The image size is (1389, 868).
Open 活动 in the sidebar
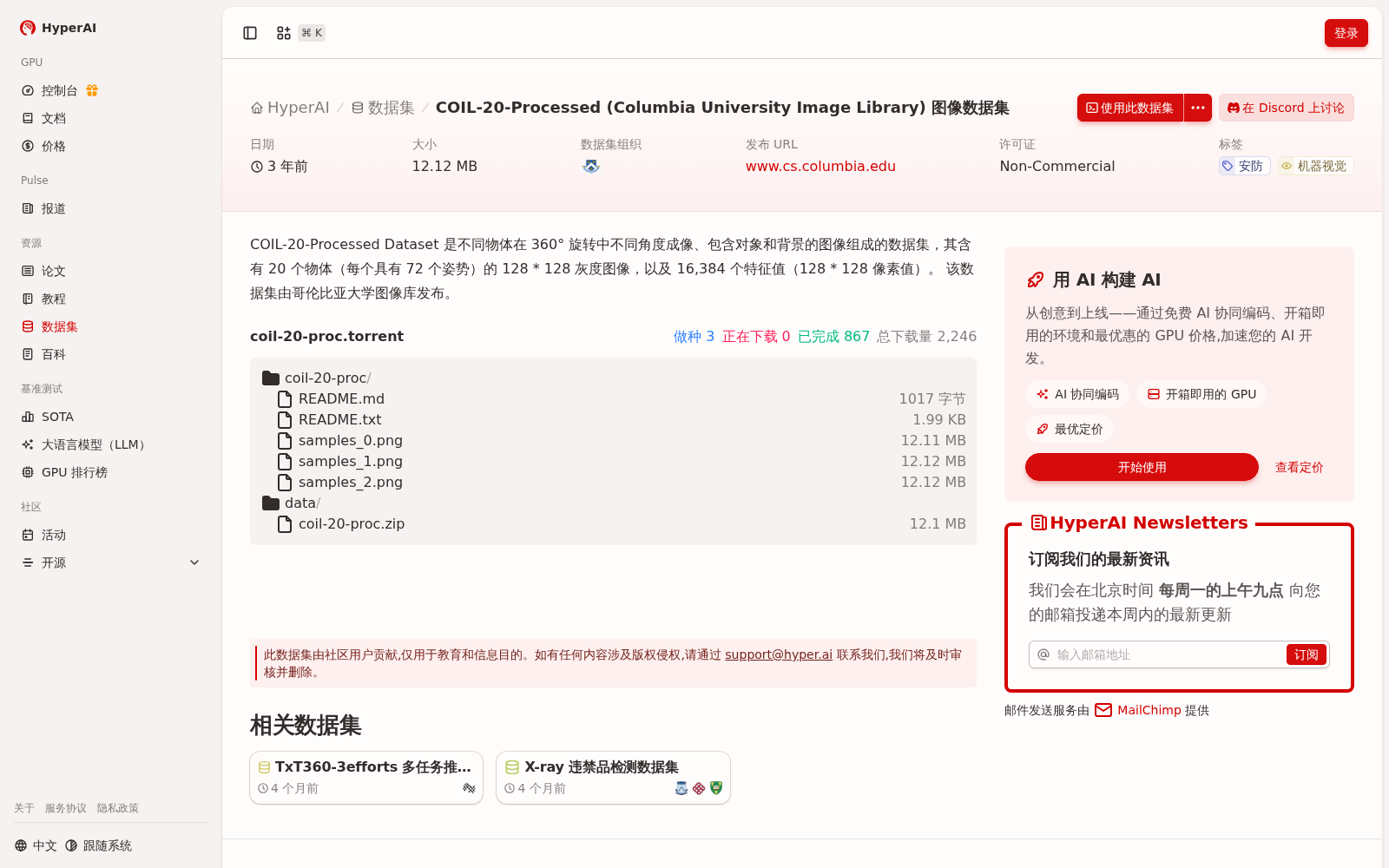pyautogui.click(x=111, y=535)
